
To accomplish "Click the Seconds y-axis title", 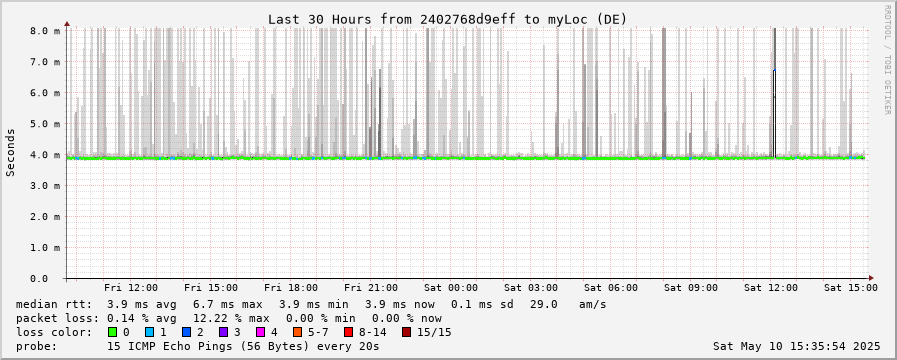I will pos(11,152).
